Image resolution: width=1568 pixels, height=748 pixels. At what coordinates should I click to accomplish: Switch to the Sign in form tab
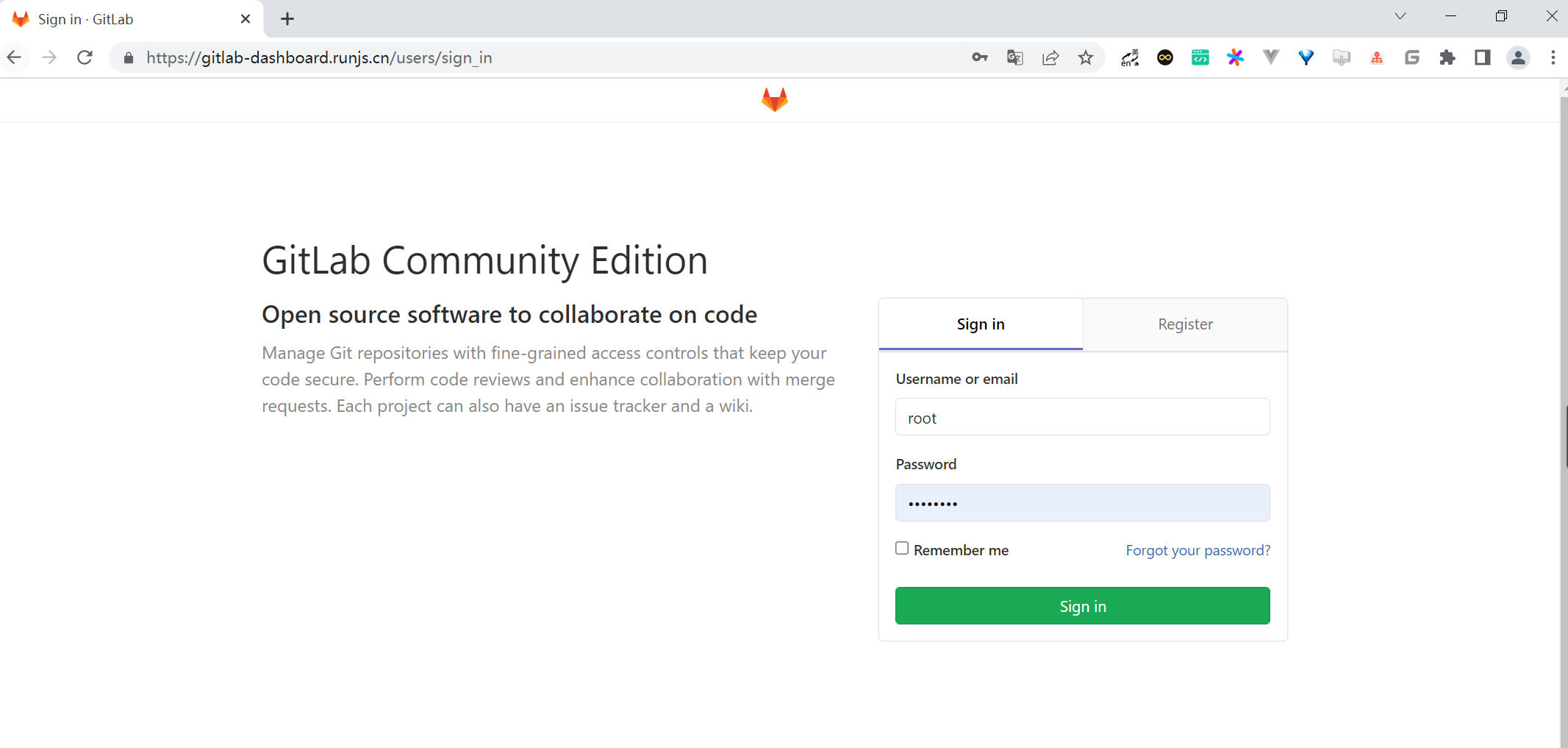(981, 324)
